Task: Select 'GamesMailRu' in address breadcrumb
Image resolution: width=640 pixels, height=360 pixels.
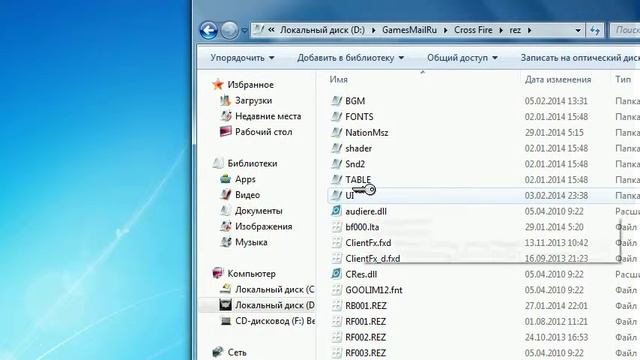Action: pos(409,30)
